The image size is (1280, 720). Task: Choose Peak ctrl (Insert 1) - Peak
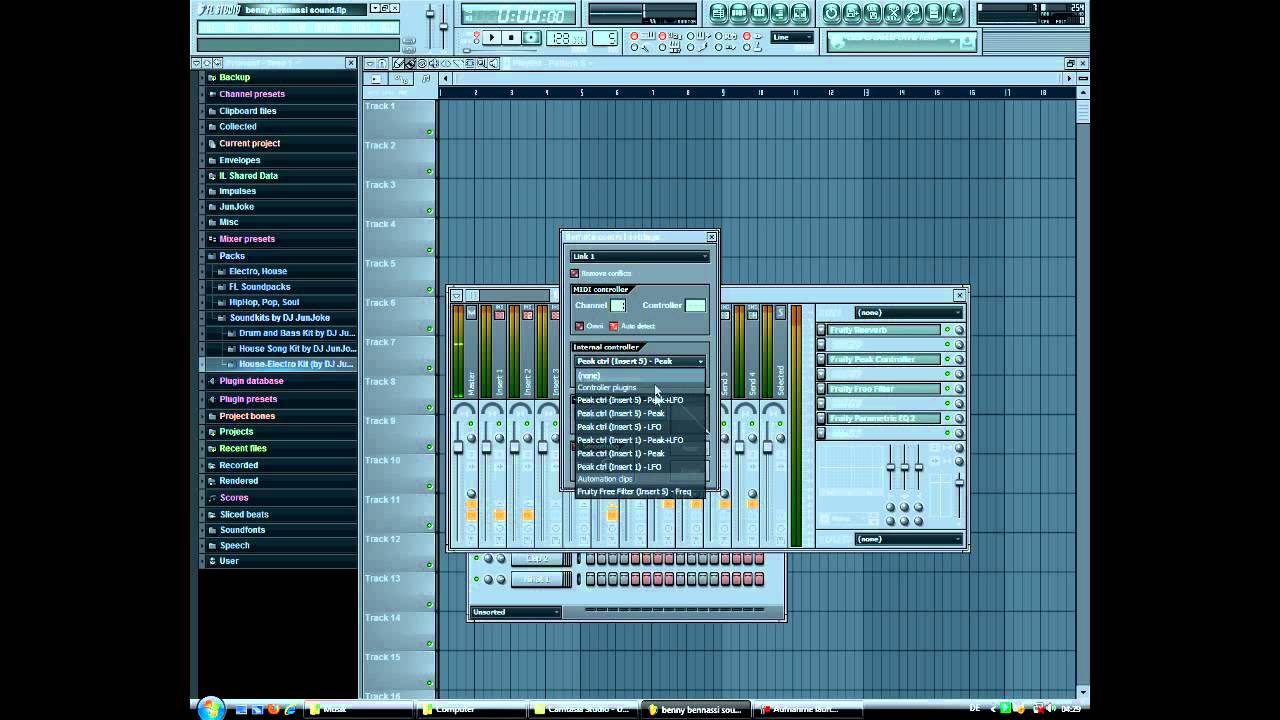tap(640, 454)
